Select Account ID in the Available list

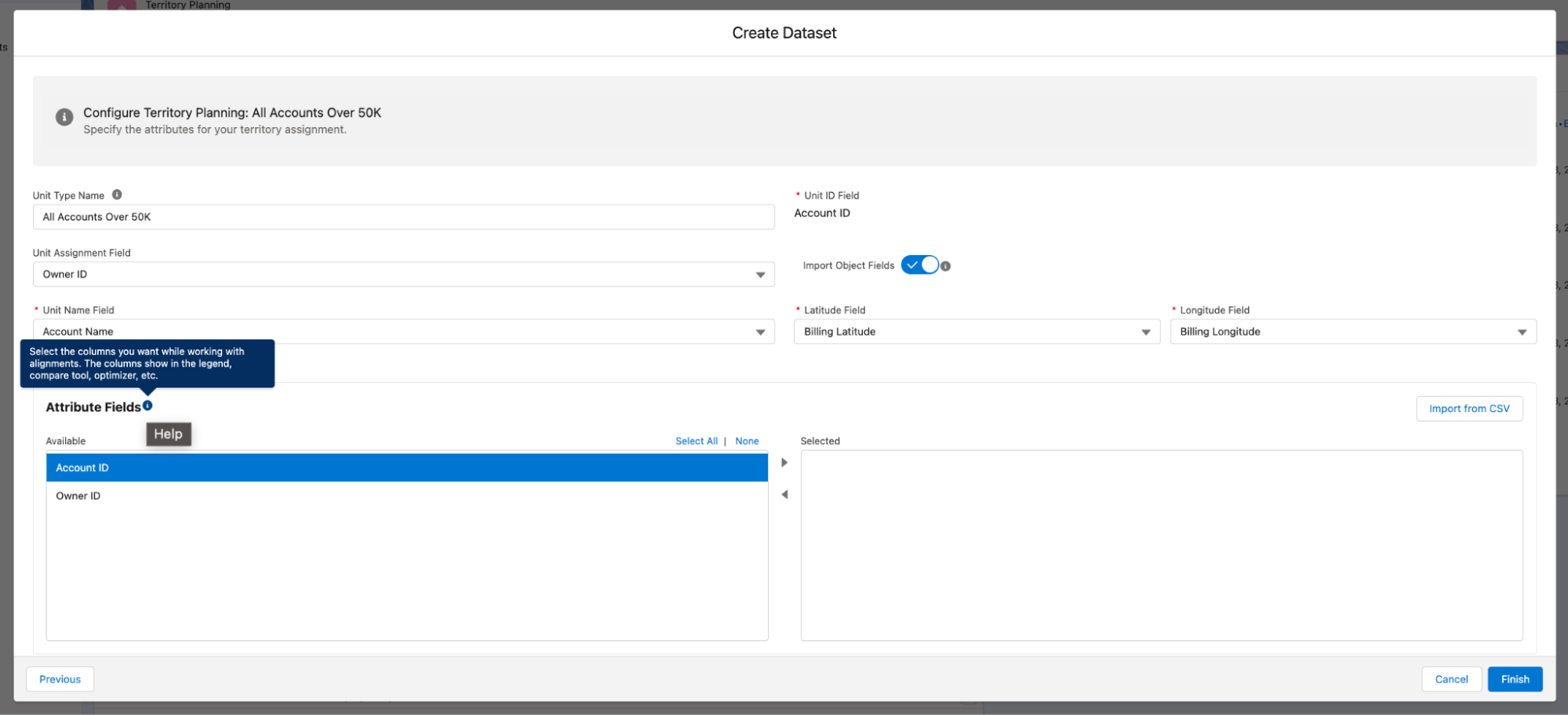(407, 468)
